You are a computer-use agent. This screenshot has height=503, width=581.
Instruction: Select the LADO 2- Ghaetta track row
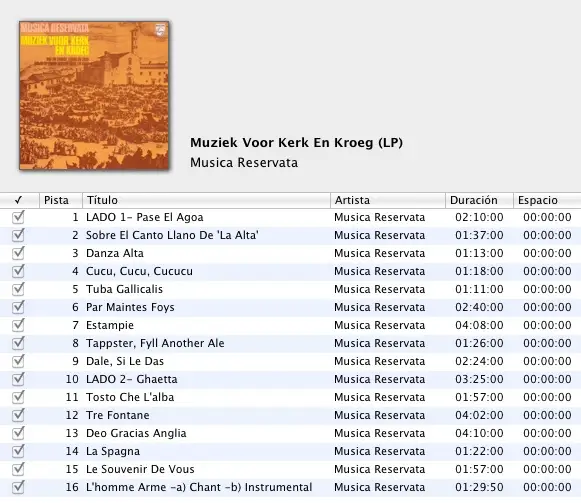[x=290, y=379]
